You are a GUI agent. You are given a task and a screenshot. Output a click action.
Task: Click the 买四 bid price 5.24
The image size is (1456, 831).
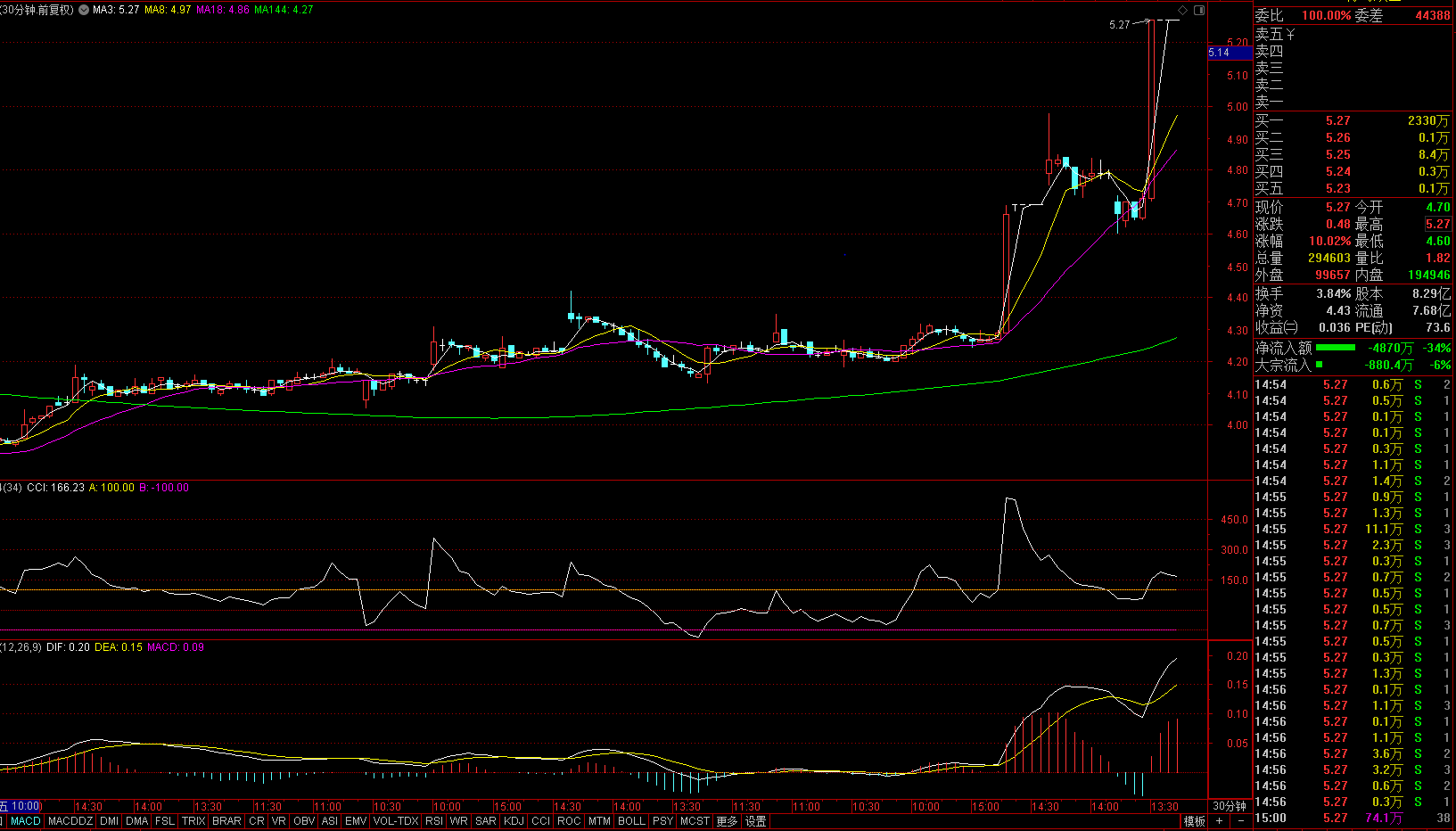(1337, 171)
